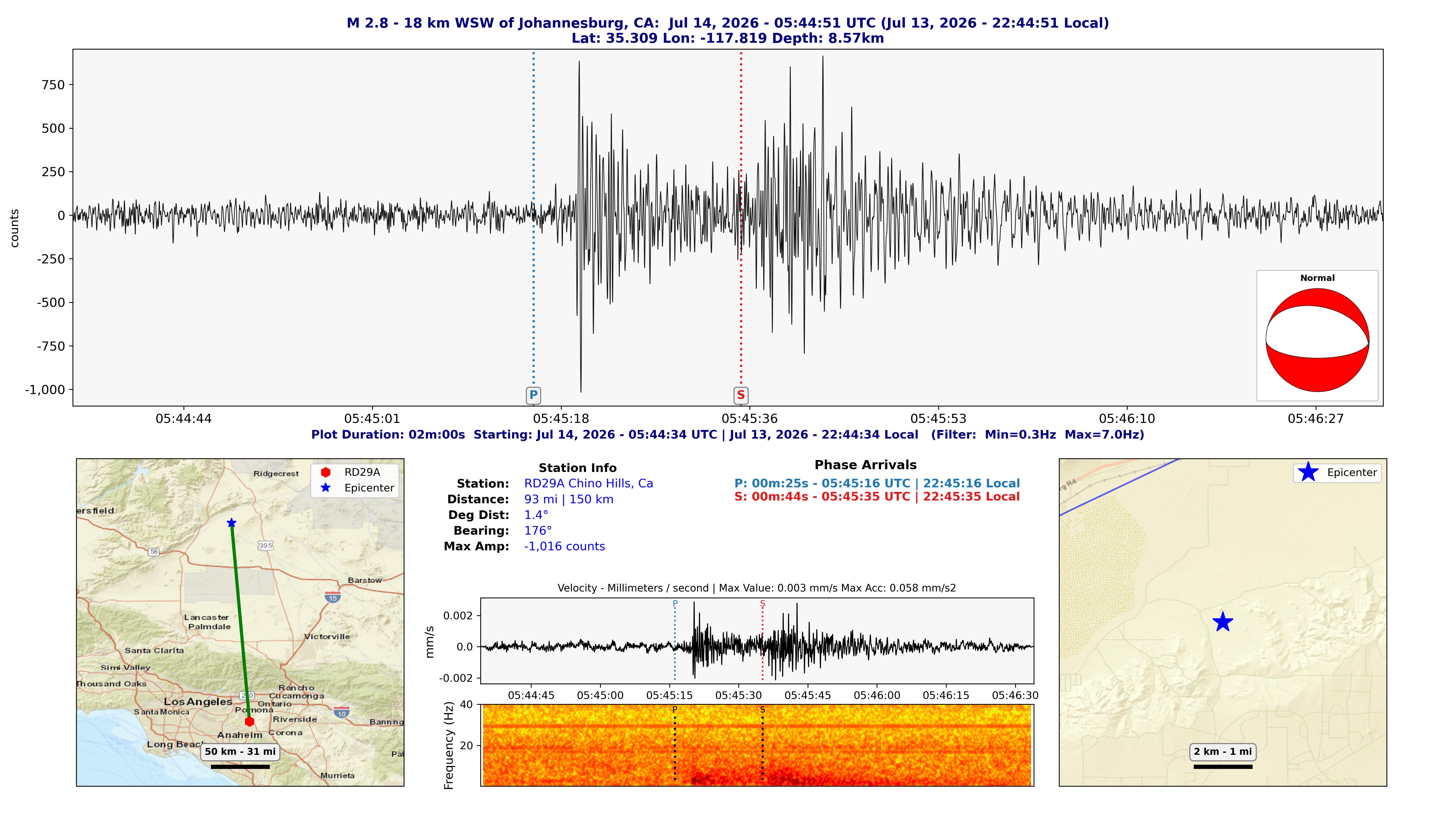Click the P marker label on the spectrogram

click(x=675, y=710)
